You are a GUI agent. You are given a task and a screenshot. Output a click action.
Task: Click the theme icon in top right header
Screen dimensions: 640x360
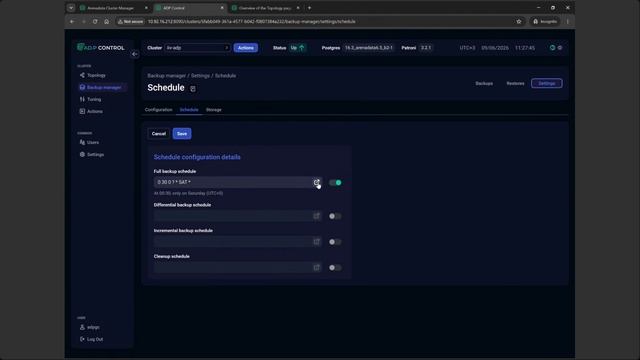click(552, 48)
